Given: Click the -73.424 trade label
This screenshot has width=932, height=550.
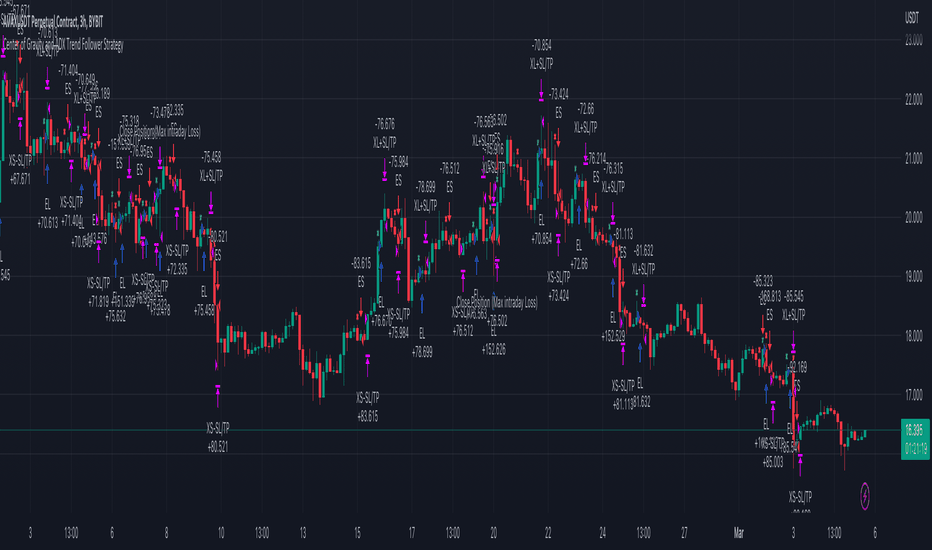Looking at the screenshot, I should pos(558,94).
